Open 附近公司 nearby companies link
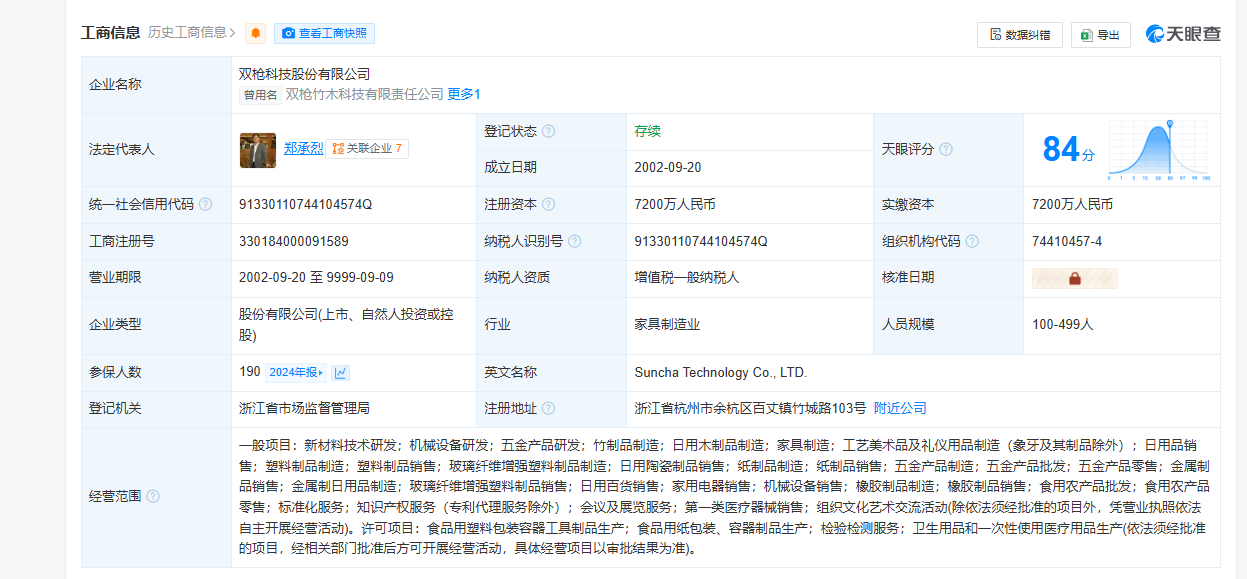 pyautogui.click(x=900, y=408)
